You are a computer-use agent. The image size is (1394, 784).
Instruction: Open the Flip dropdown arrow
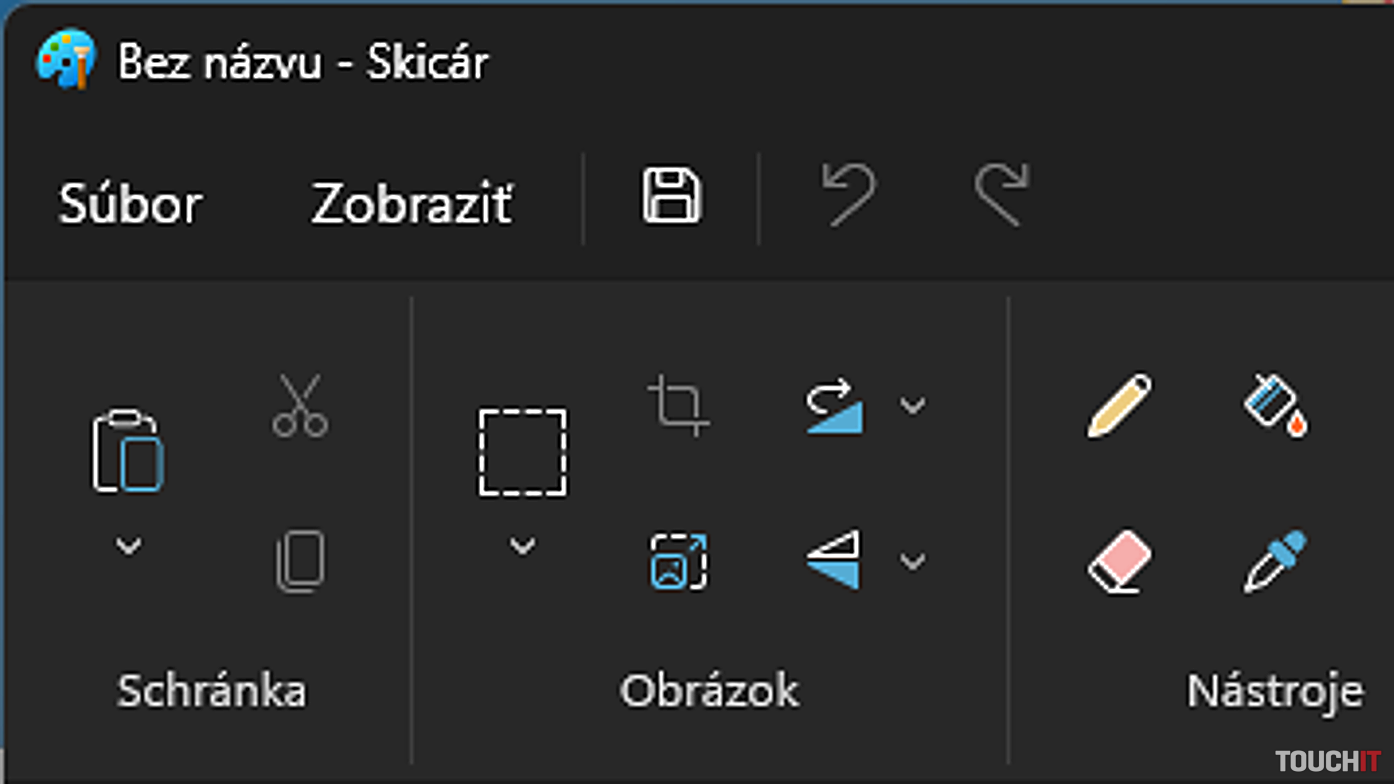click(x=912, y=561)
